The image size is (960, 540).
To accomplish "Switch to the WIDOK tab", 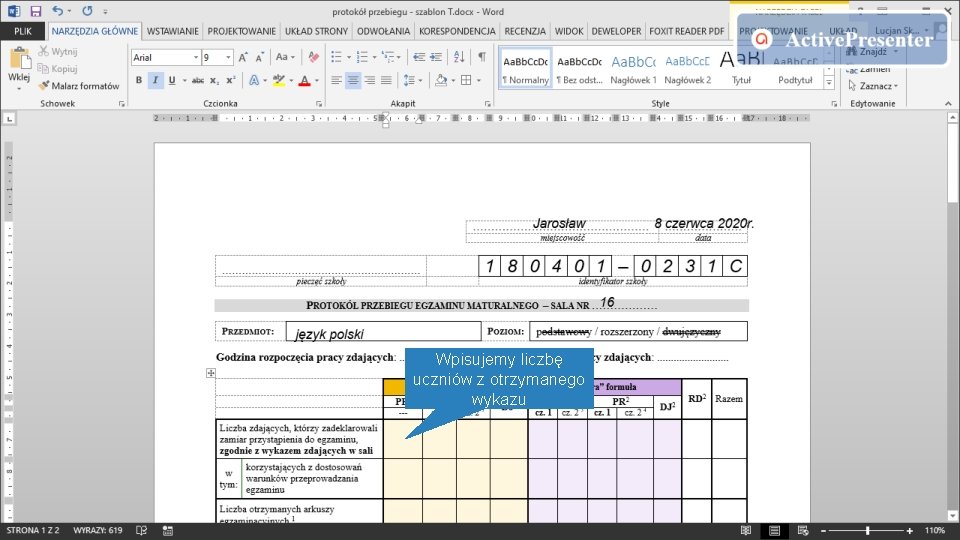I will coord(569,31).
